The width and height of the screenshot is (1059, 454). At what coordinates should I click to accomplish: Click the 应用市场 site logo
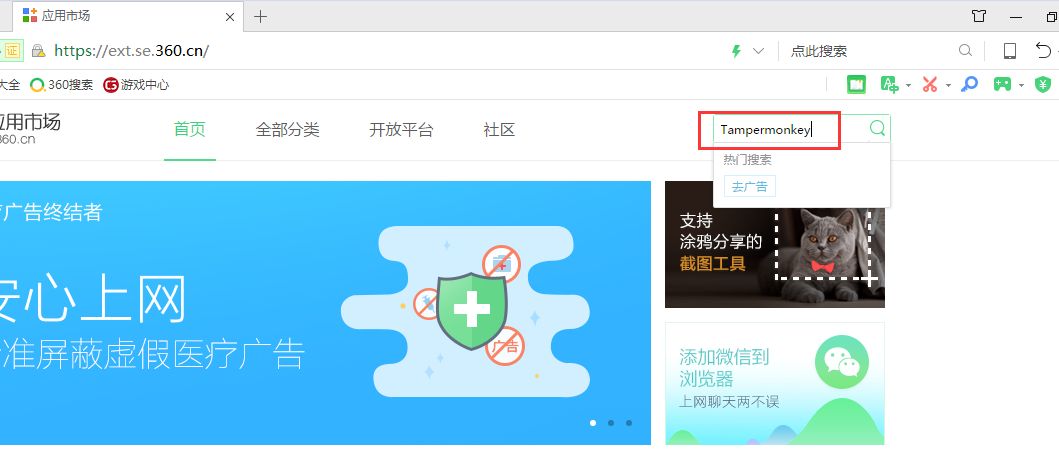(29, 128)
